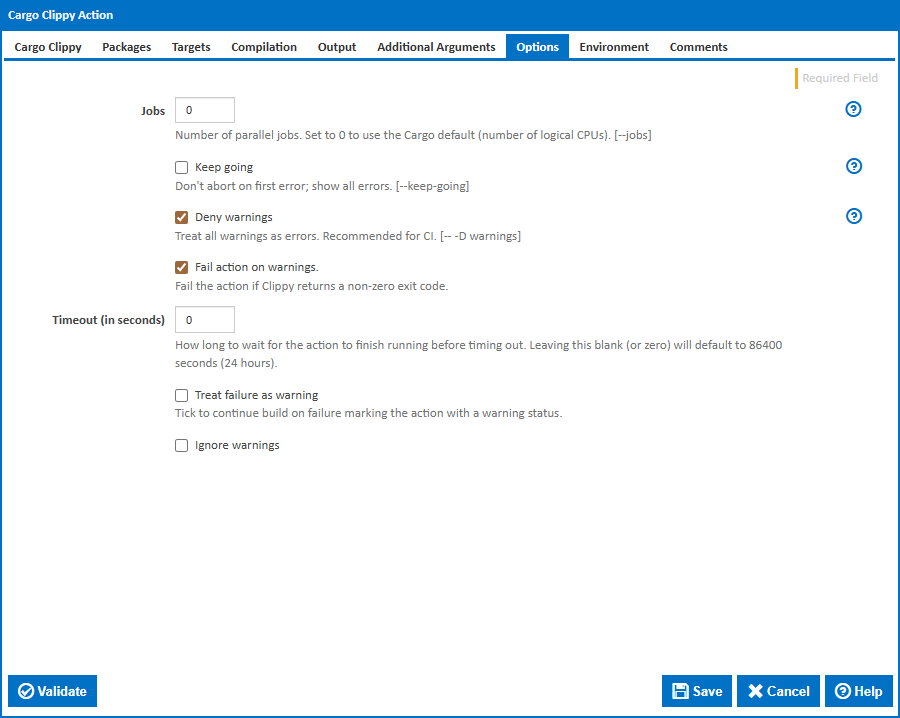Uncheck Deny warnings
The width and height of the screenshot is (900, 718).
click(181, 217)
